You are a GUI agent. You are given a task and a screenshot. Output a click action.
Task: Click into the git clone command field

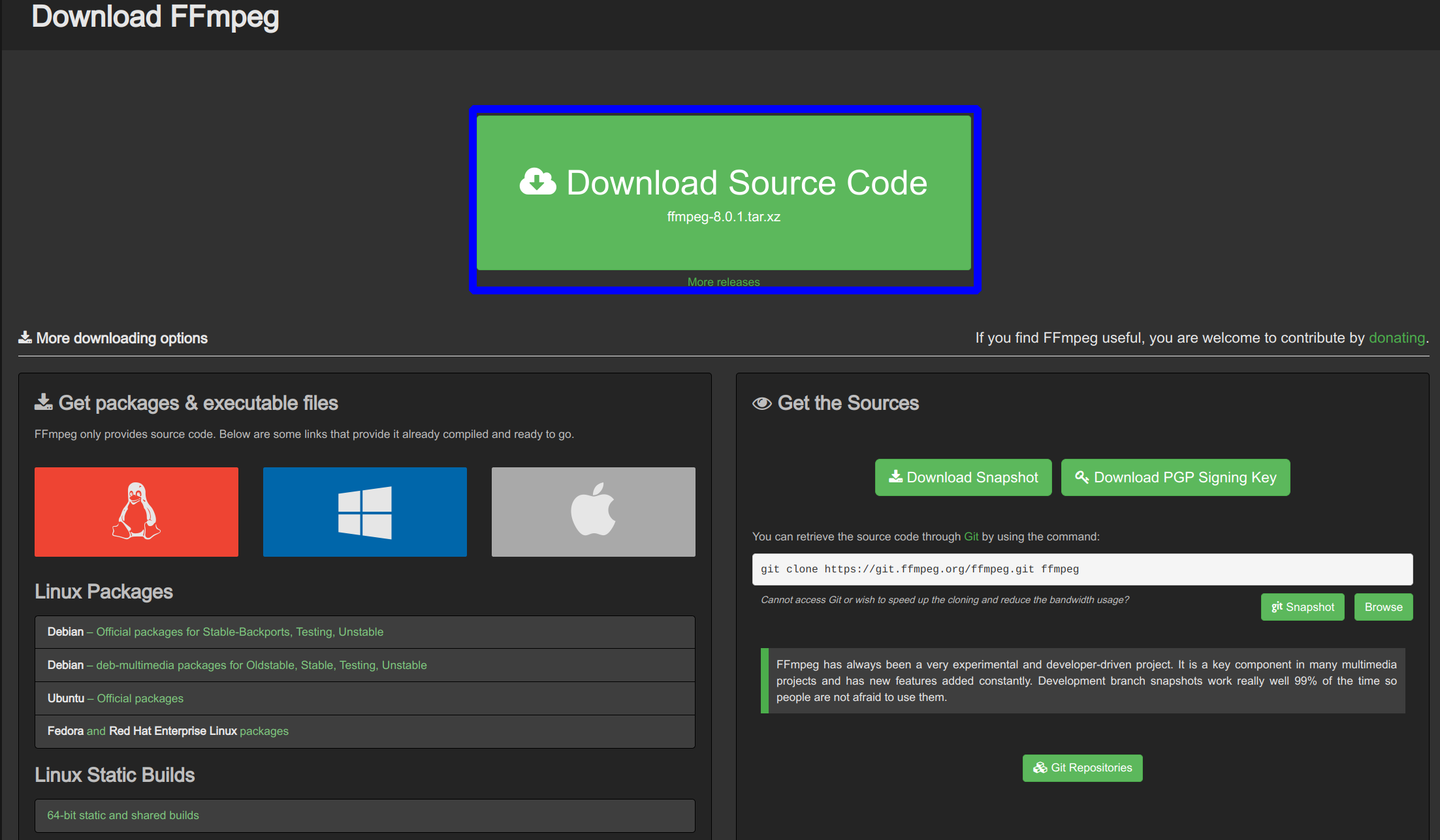[x=1081, y=569]
